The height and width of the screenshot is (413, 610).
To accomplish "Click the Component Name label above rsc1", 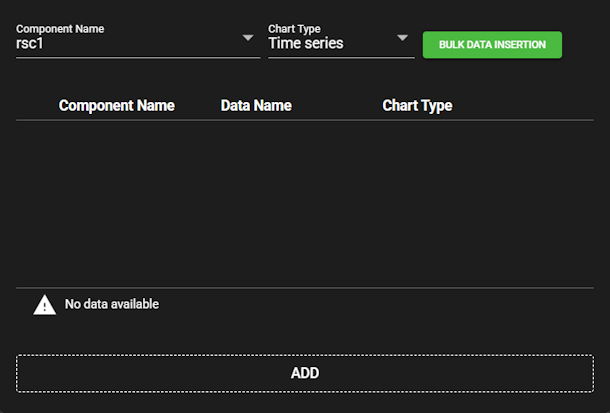I will pyautogui.click(x=60, y=29).
